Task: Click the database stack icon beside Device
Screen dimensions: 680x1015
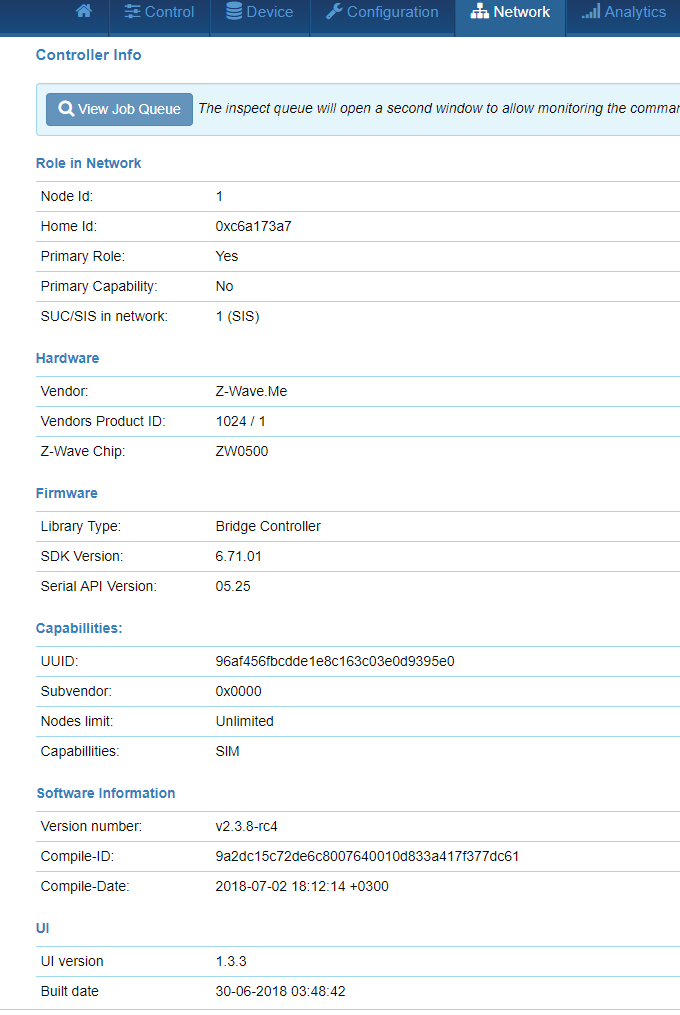Action: point(234,12)
